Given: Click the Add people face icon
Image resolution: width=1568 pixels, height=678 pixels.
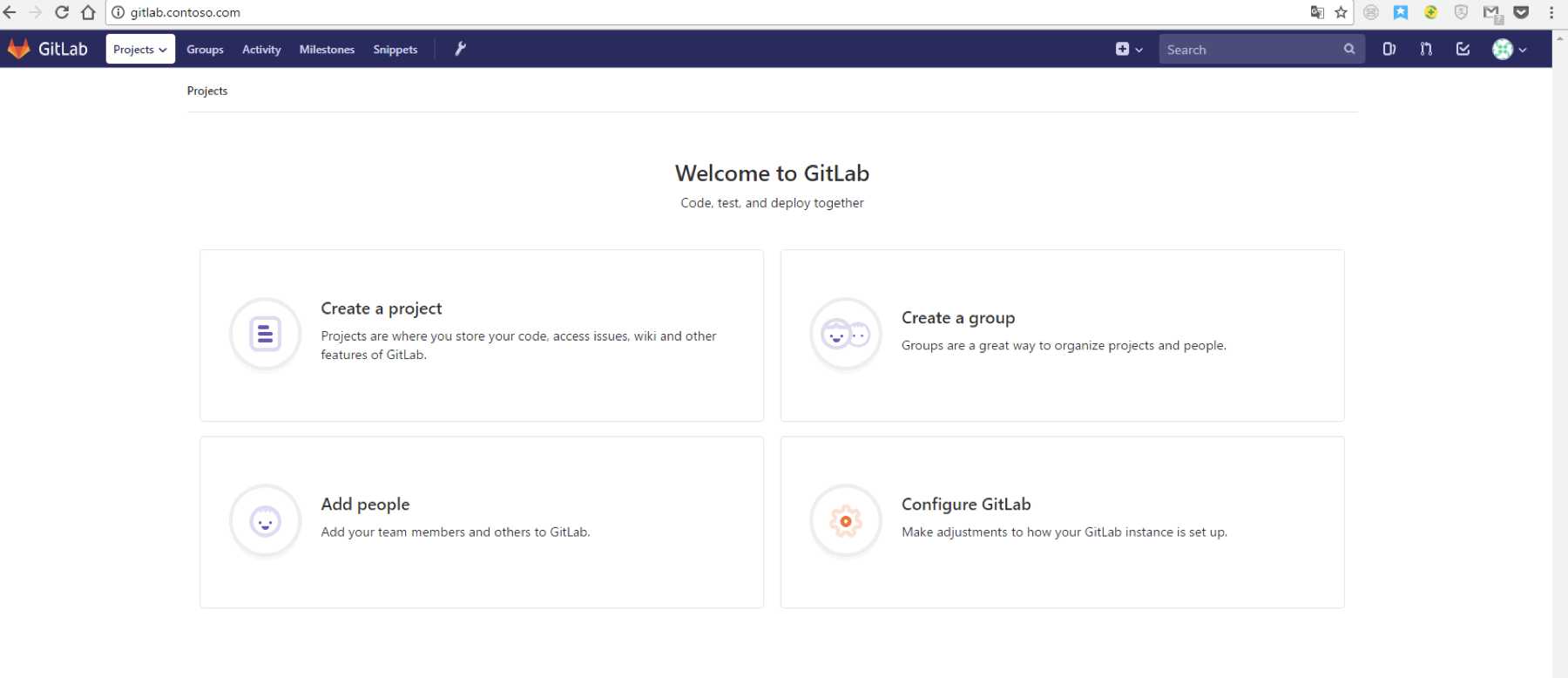Looking at the screenshot, I should pyautogui.click(x=265, y=520).
